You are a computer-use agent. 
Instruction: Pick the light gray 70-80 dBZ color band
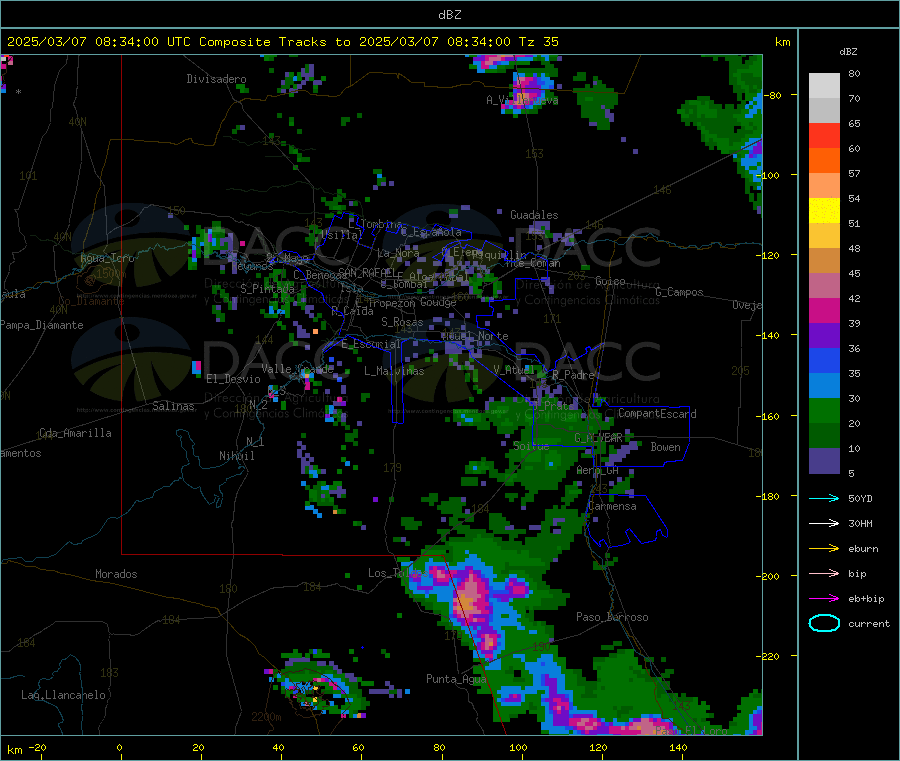coord(824,86)
